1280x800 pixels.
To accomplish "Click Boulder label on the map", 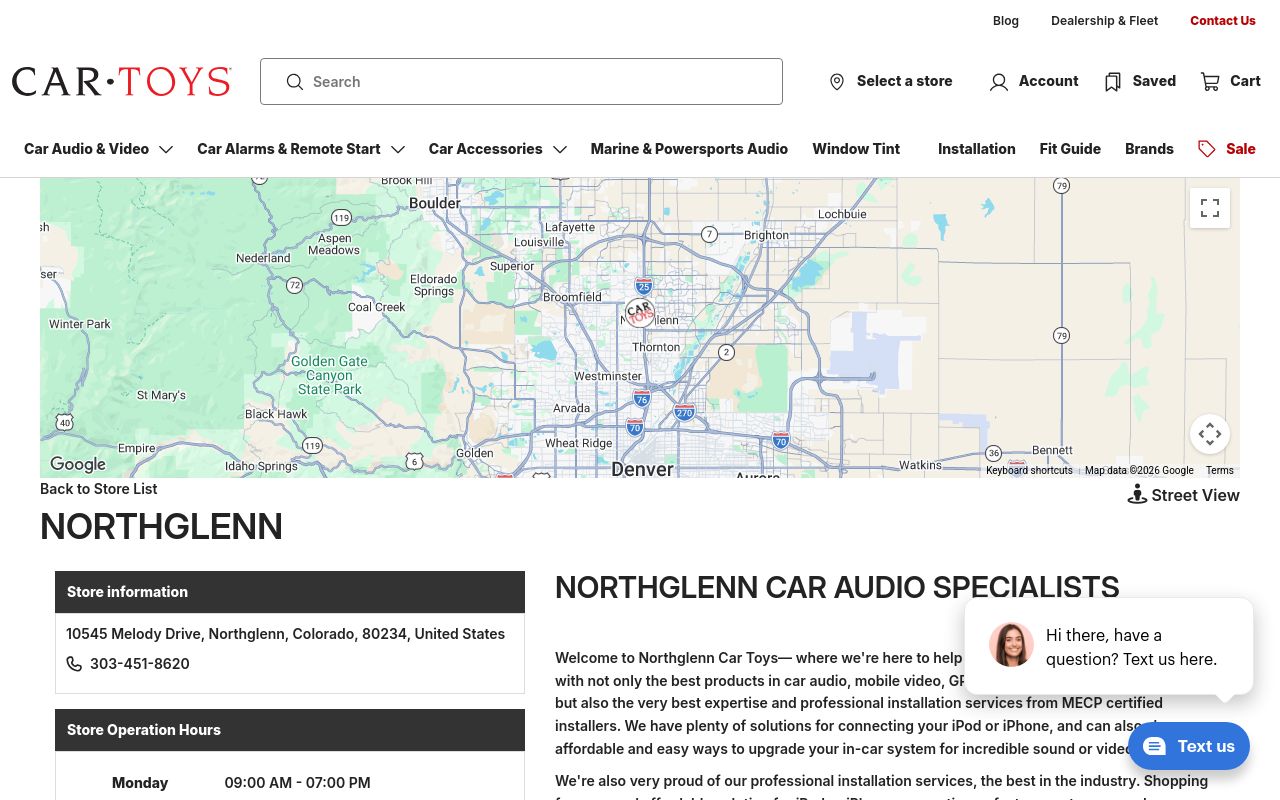I will (x=435, y=203).
